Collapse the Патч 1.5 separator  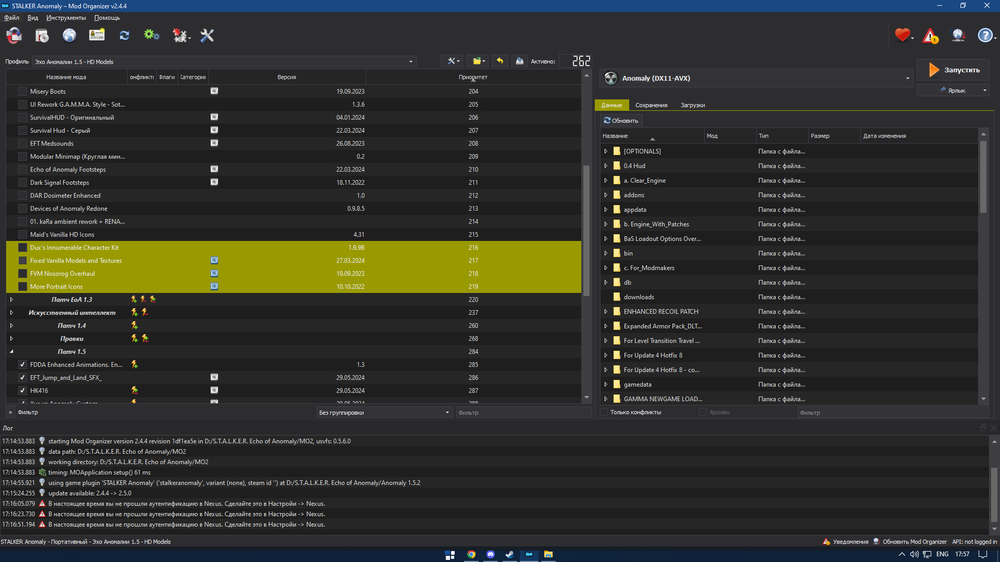[11, 351]
